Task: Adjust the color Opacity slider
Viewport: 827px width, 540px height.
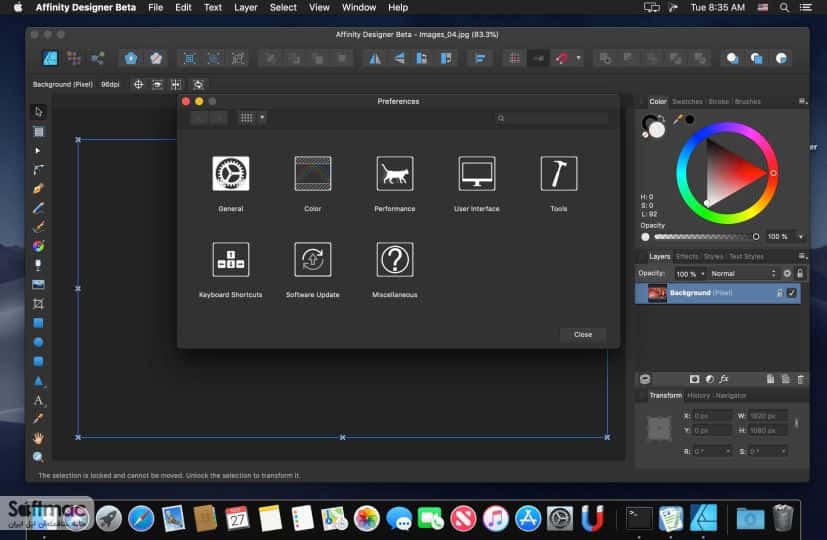Action: coord(706,237)
